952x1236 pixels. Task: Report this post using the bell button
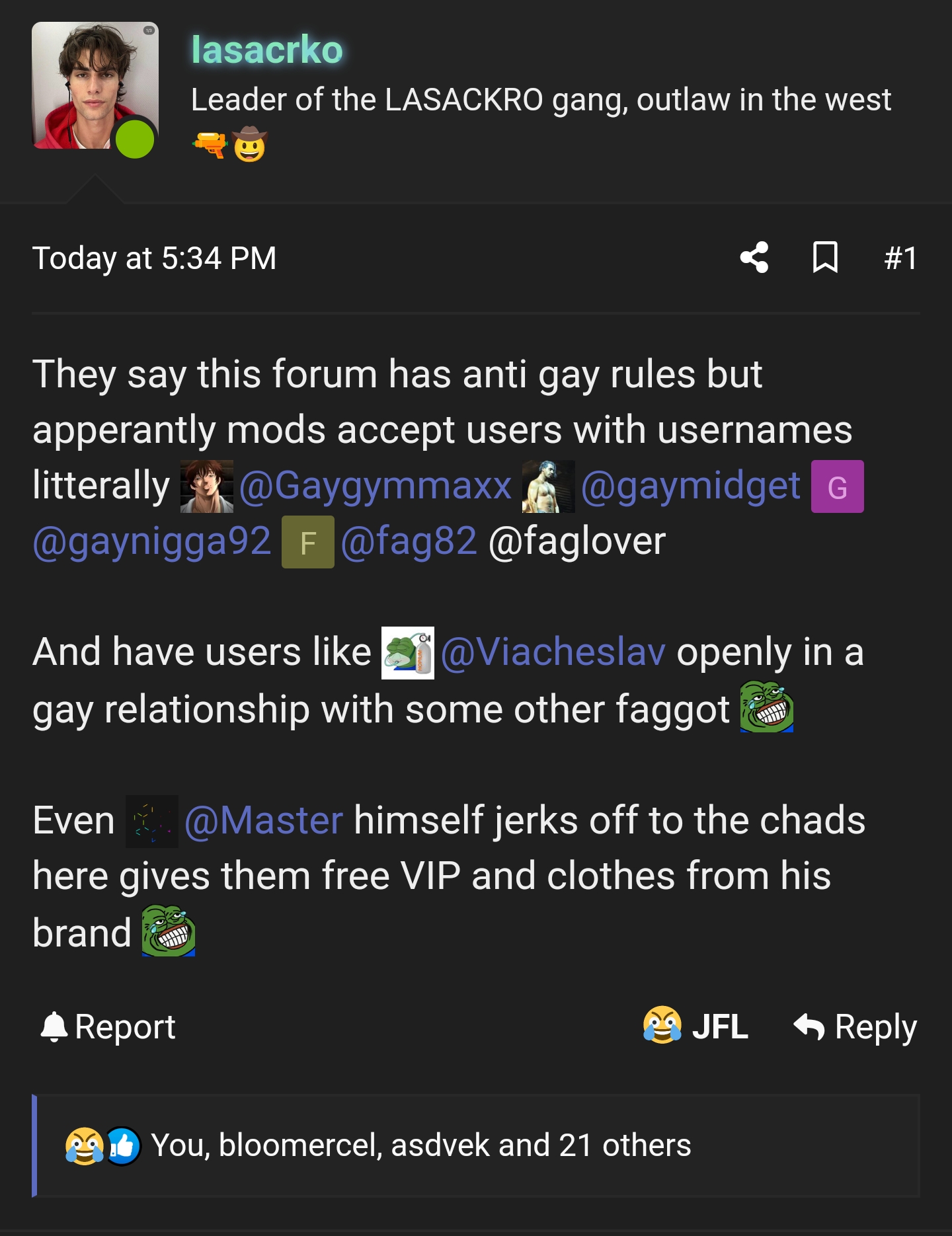[108, 1027]
